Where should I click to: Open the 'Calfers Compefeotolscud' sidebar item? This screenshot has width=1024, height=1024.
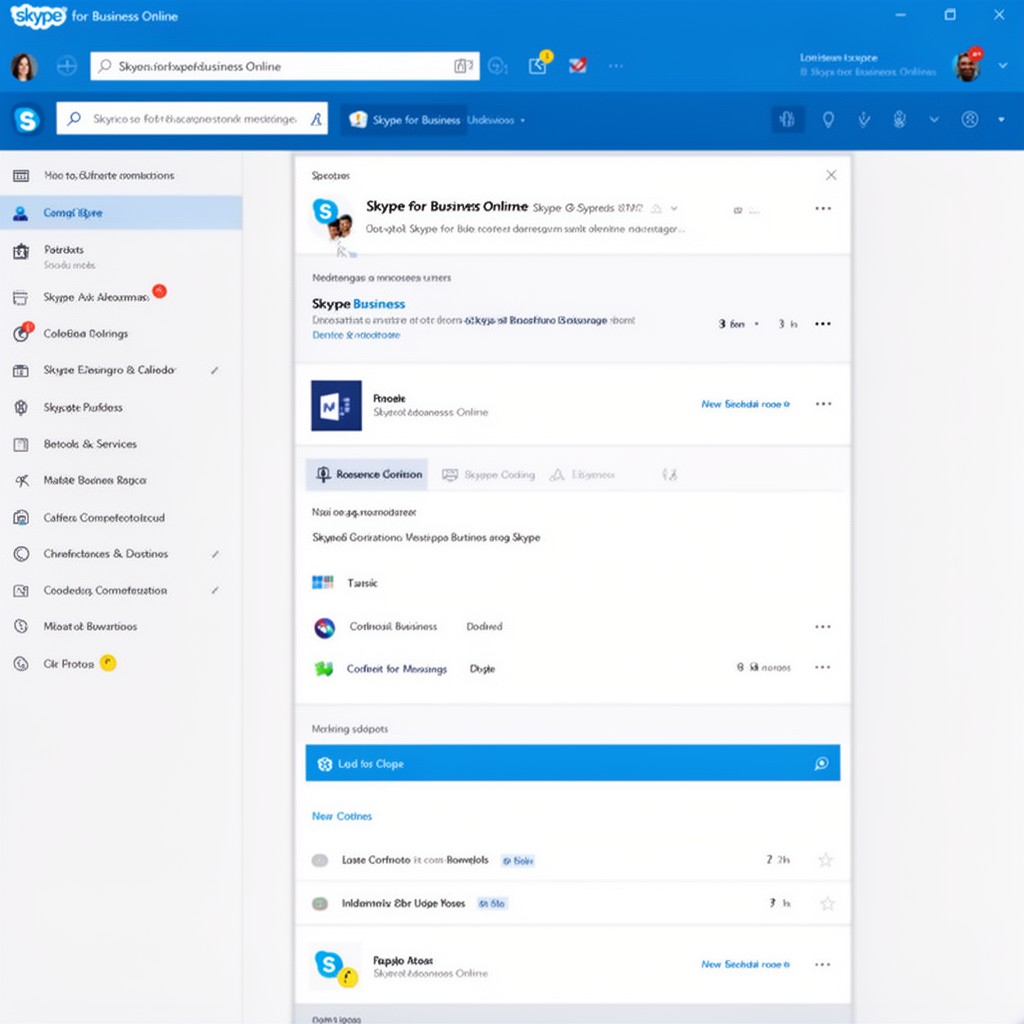[x=121, y=518]
